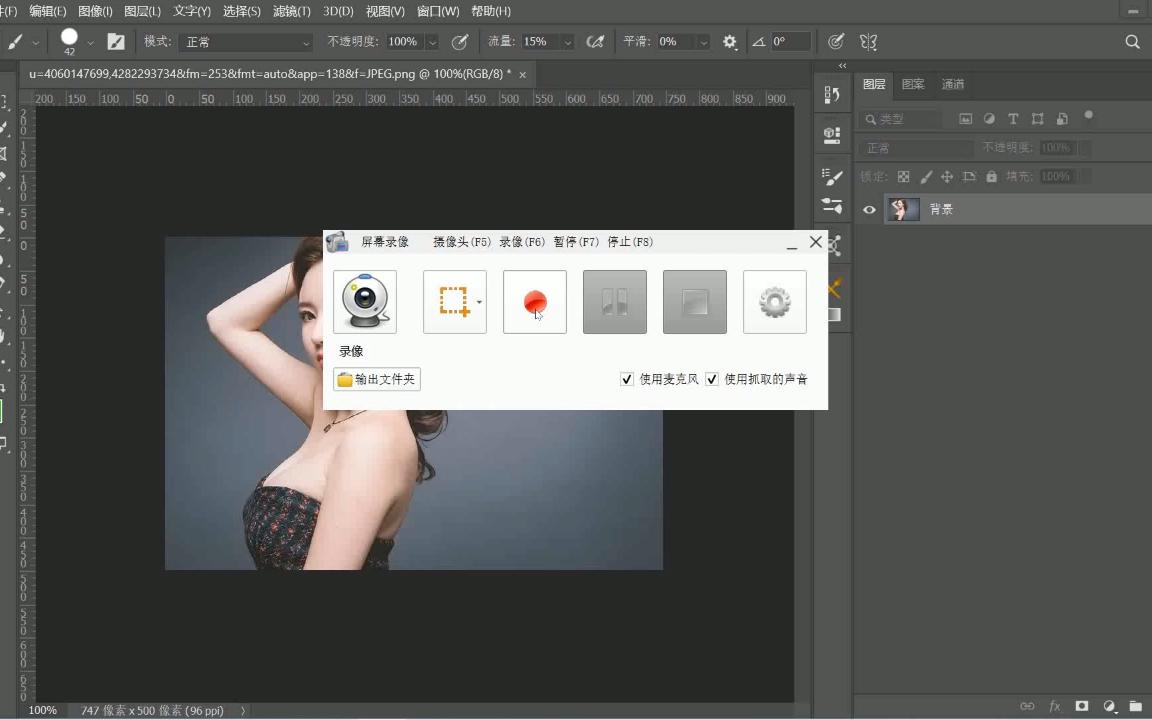Uncheck 使用抓取的声音 checkbox
The width and height of the screenshot is (1152, 720).
(712, 379)
